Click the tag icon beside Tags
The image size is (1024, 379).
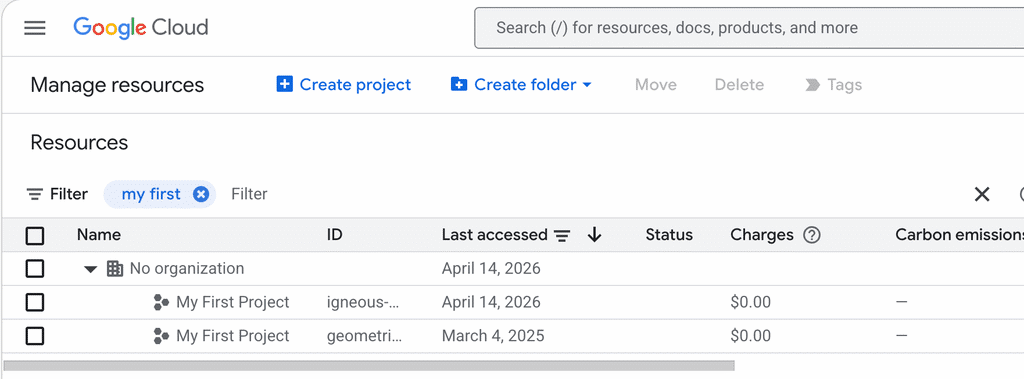(x=812, y=85)
